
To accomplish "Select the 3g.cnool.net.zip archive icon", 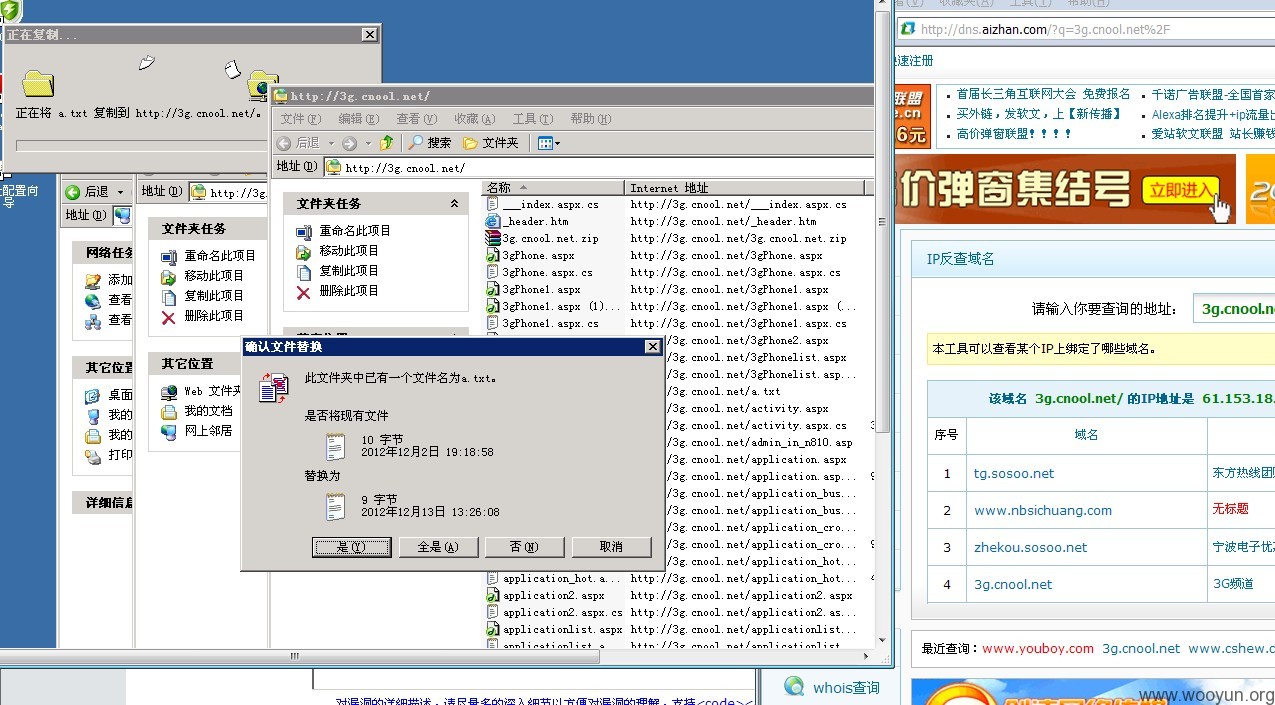I will [x=493, y=238].
